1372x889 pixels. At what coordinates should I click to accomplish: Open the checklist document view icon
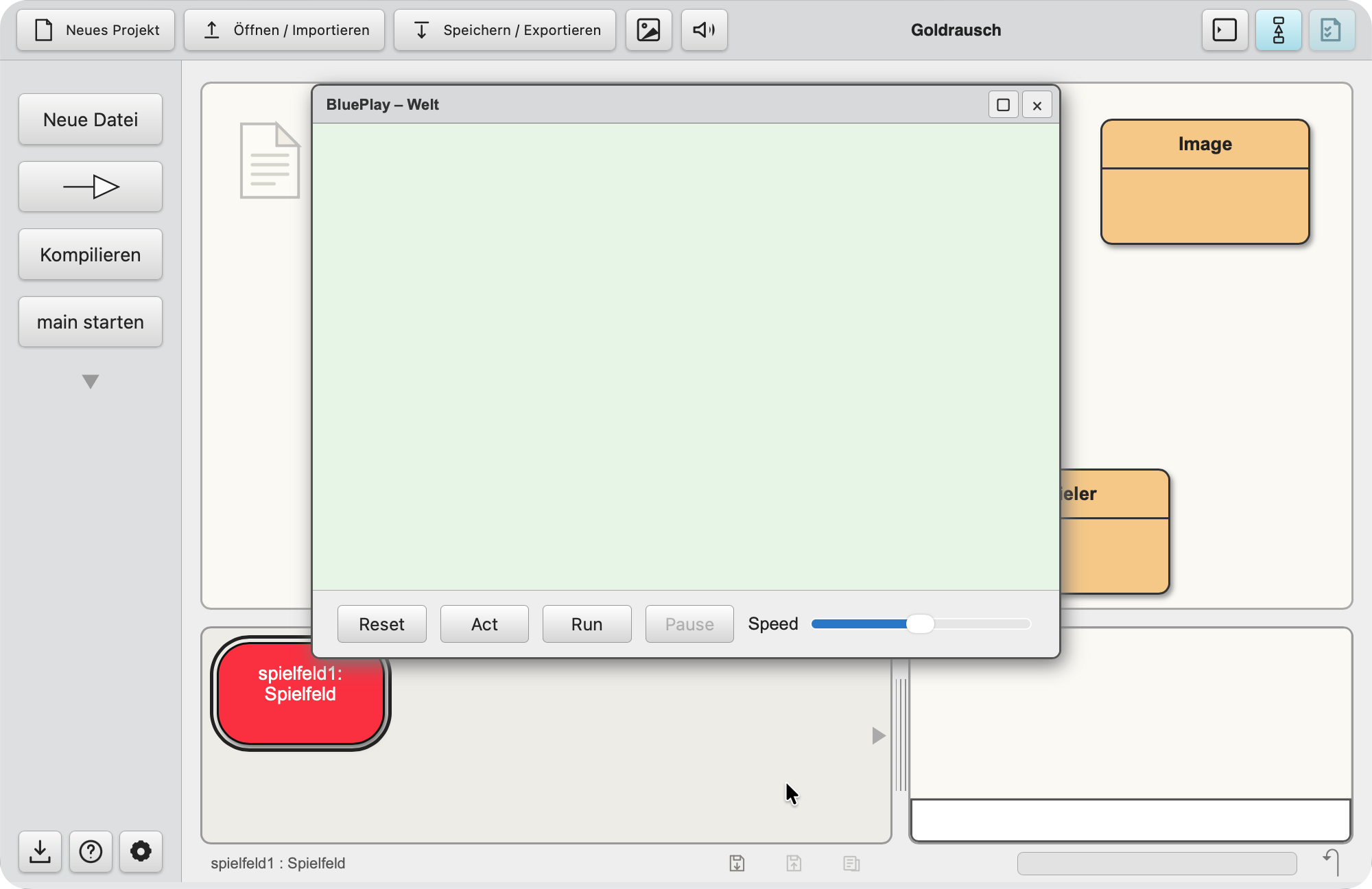click(x=1332, y=30)
